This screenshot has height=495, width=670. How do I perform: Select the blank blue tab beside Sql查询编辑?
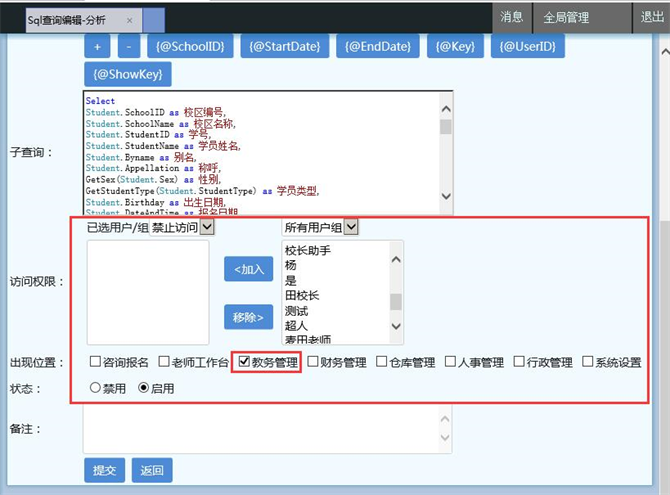click(153, 20)
